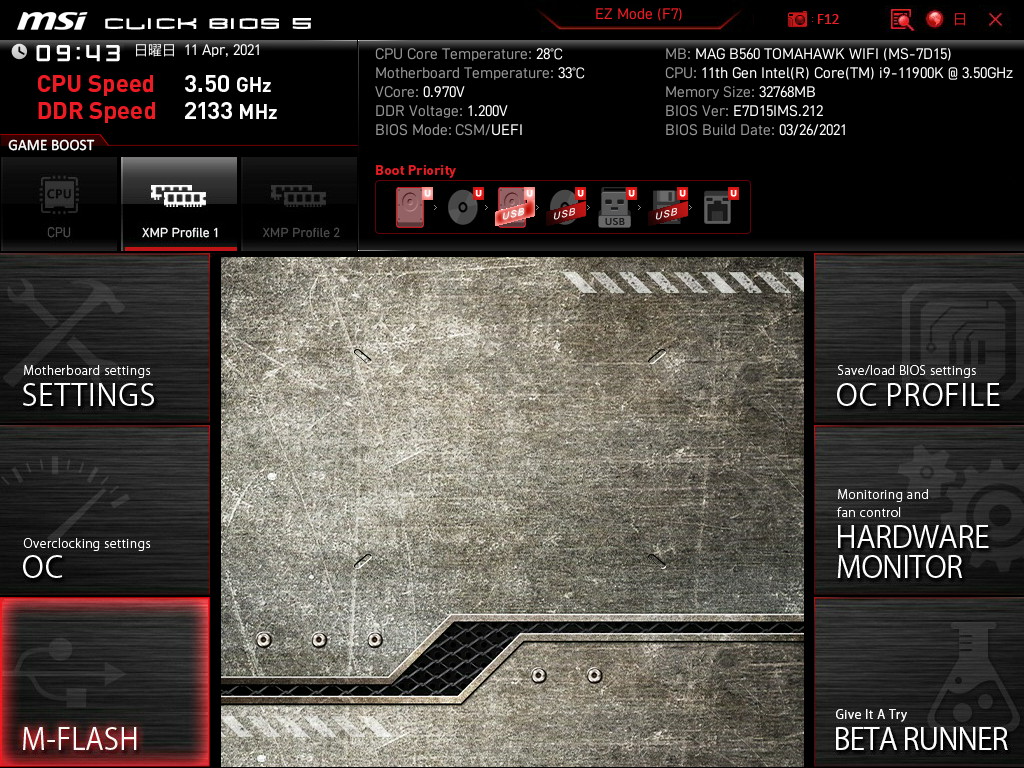Click the date 11 Apr, 2021
The width and height of the screenshot is (1024, 768).
(x=222, y=50)
